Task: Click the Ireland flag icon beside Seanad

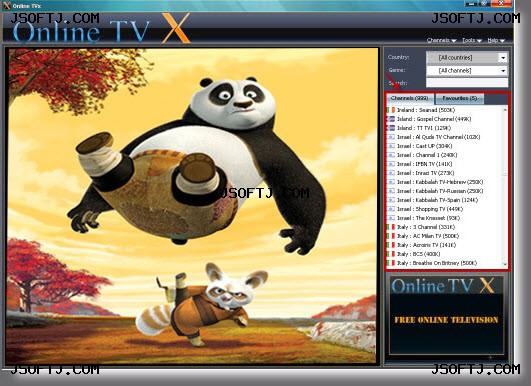Action: click(391, 110)
